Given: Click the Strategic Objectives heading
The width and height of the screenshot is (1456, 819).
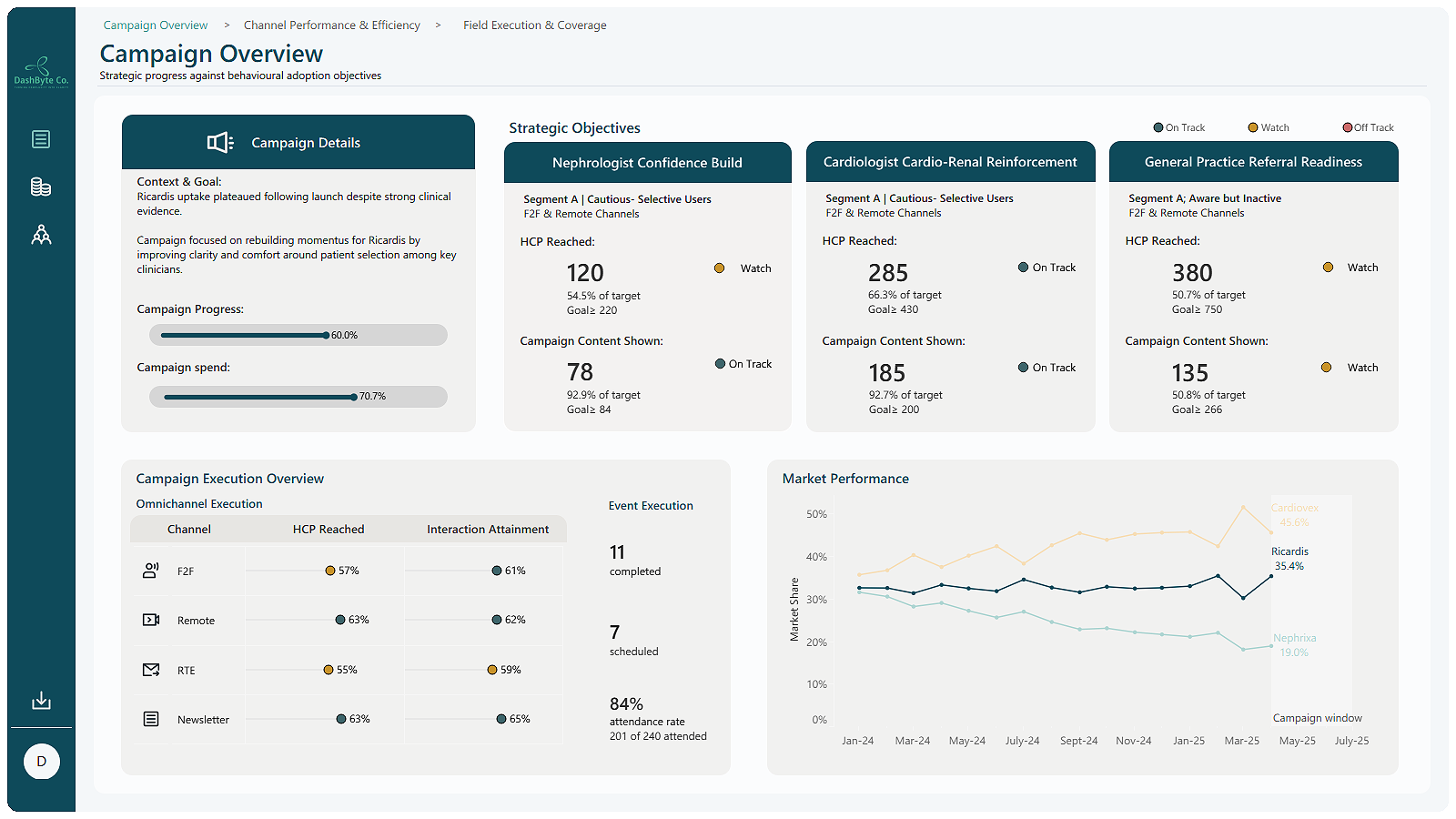Looking at the screenshot, I should click(x=574, y=128).
